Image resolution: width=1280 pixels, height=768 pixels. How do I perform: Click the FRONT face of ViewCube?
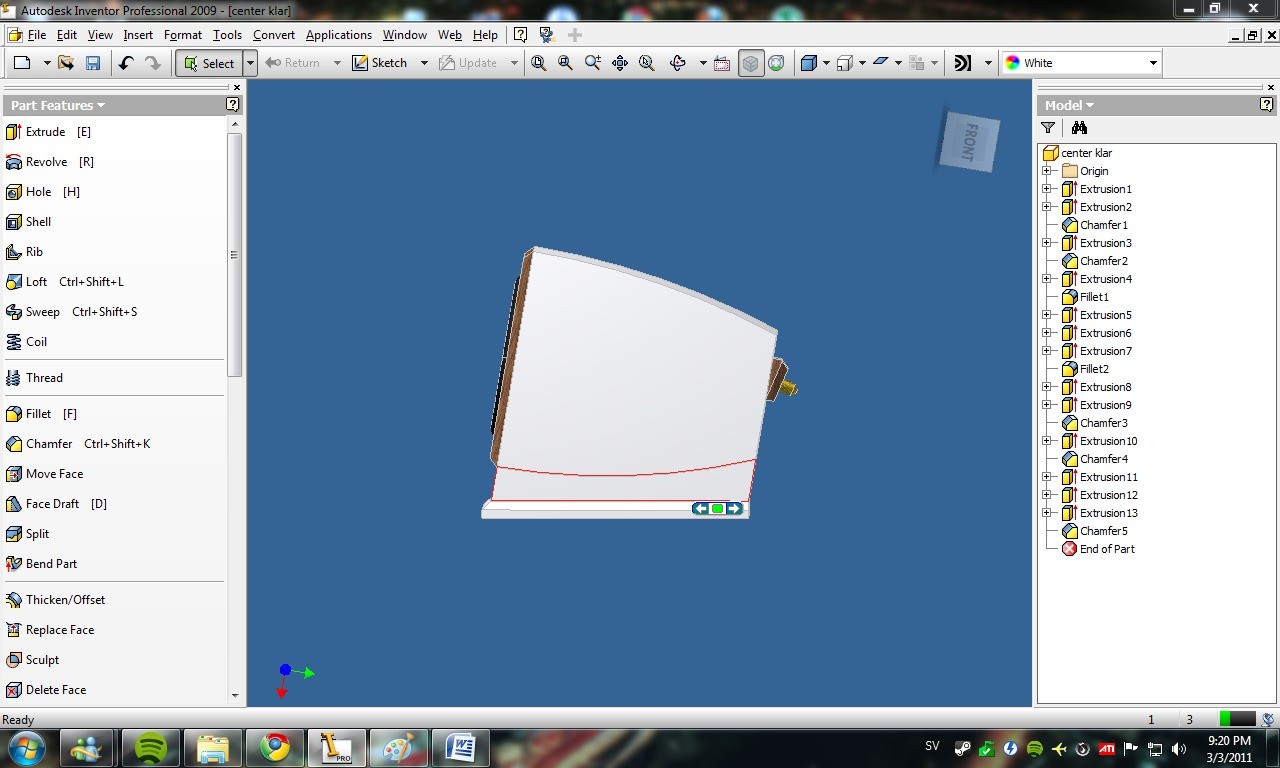969,140
